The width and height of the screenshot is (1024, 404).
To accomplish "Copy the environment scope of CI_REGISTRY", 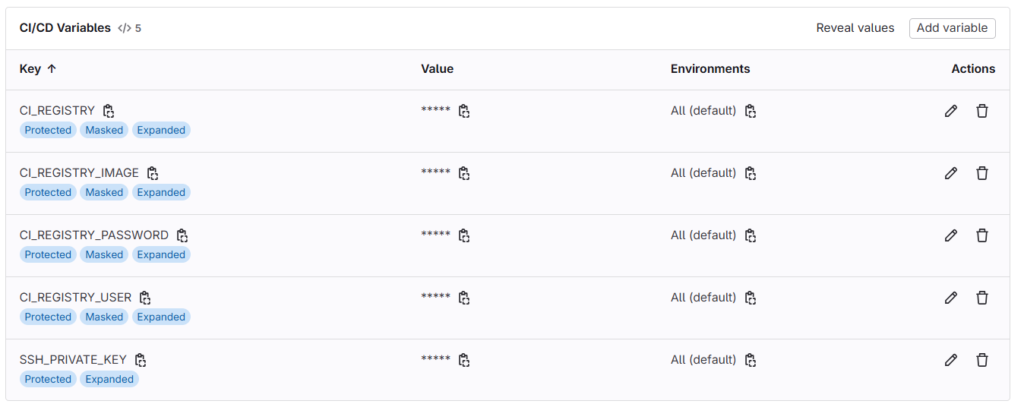I will (750, 111).
